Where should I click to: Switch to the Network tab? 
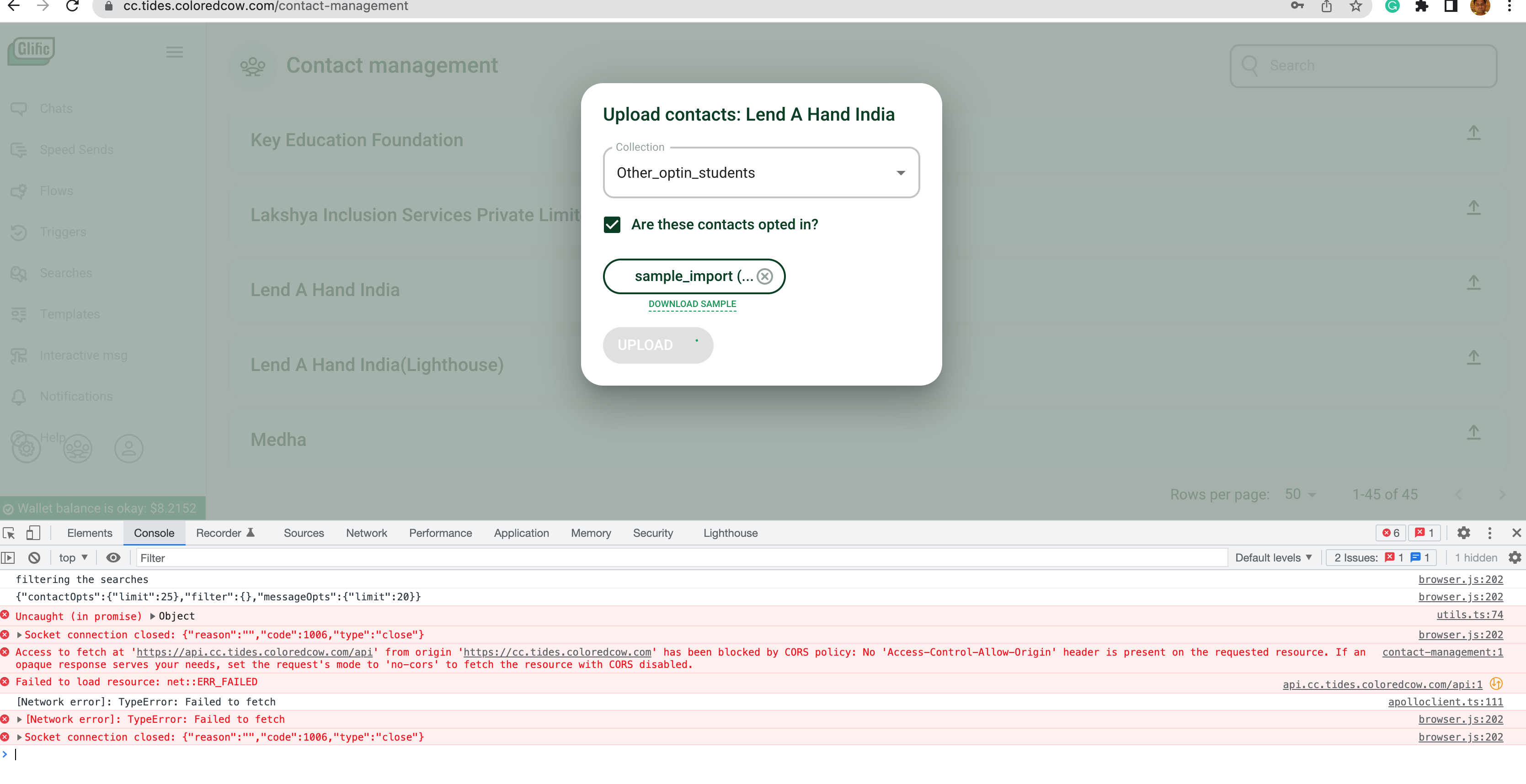click(366, 532)
